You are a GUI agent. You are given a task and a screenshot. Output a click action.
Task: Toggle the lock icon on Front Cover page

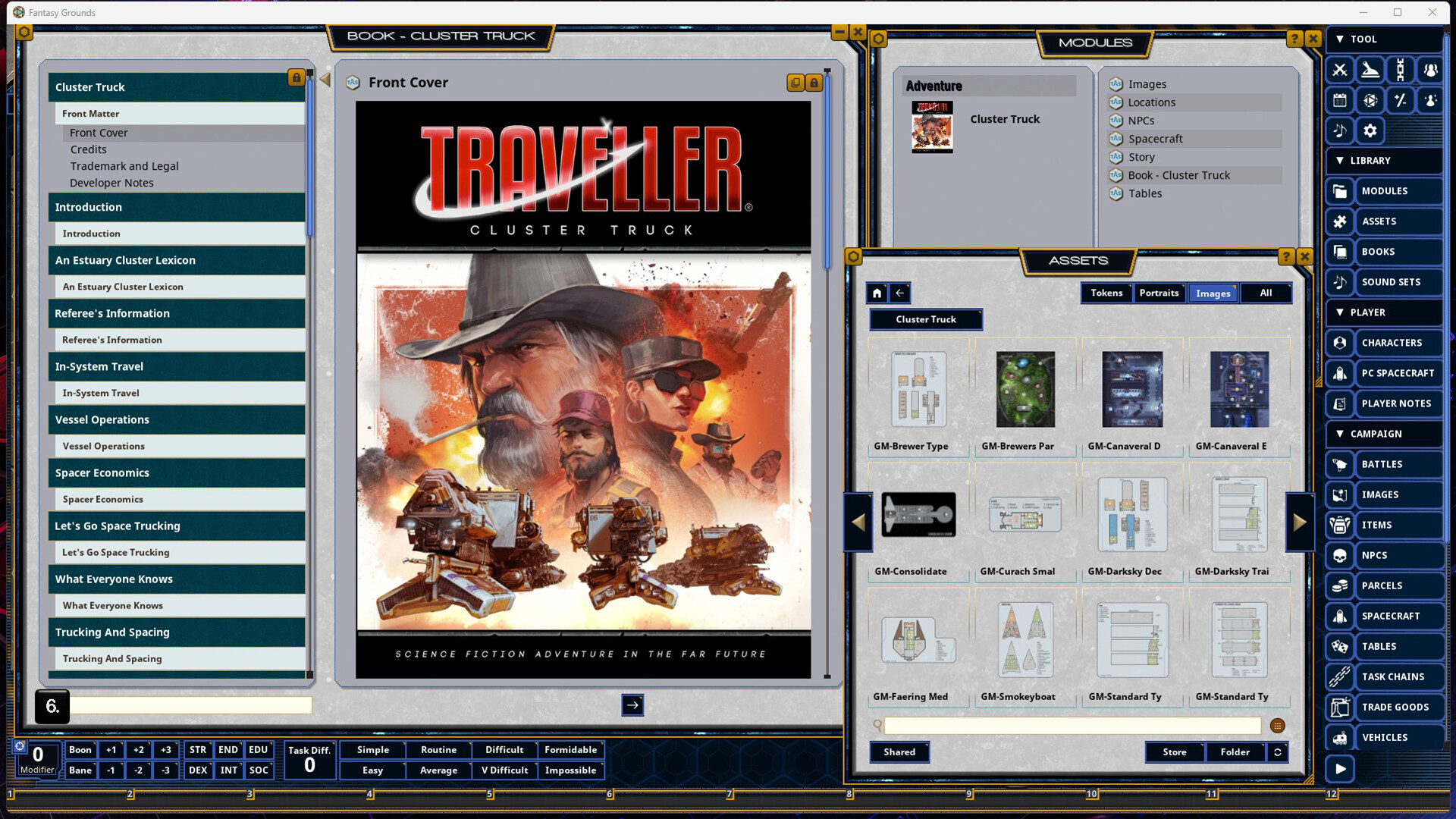coord(814,83)
